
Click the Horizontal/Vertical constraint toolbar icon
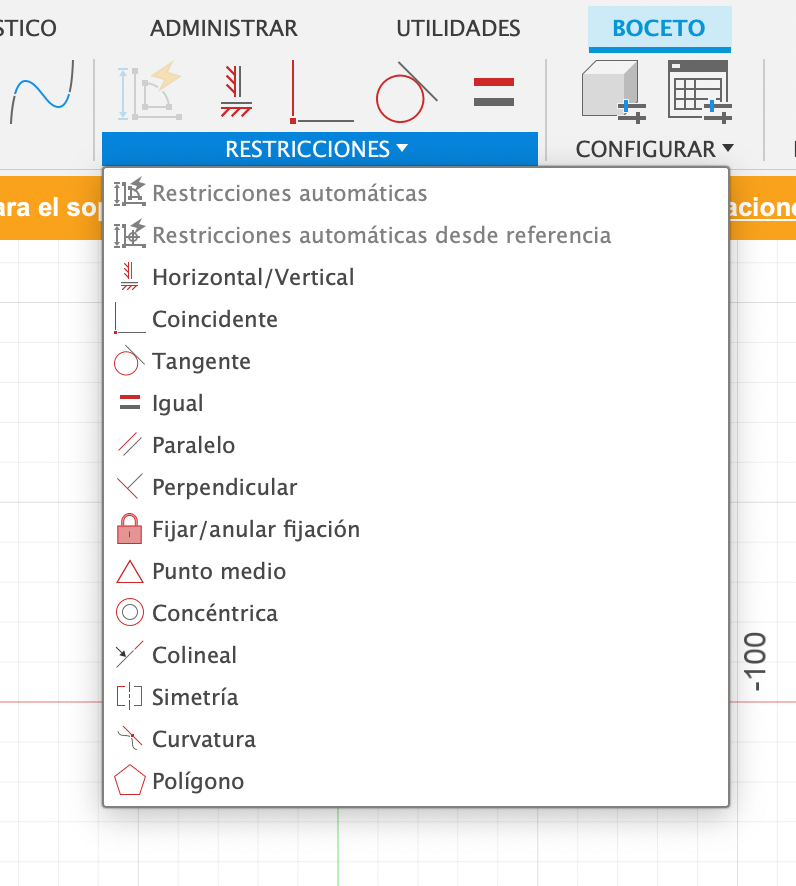point(236,92)
